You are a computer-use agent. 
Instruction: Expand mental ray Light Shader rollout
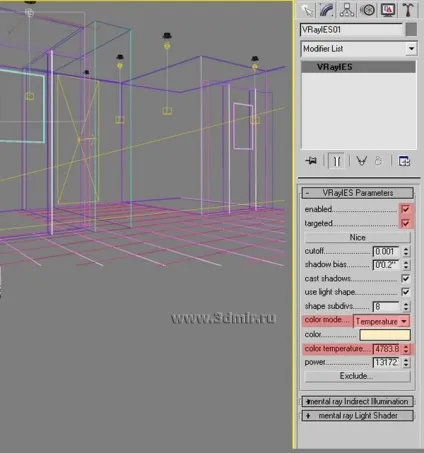[x=357, y=416]
